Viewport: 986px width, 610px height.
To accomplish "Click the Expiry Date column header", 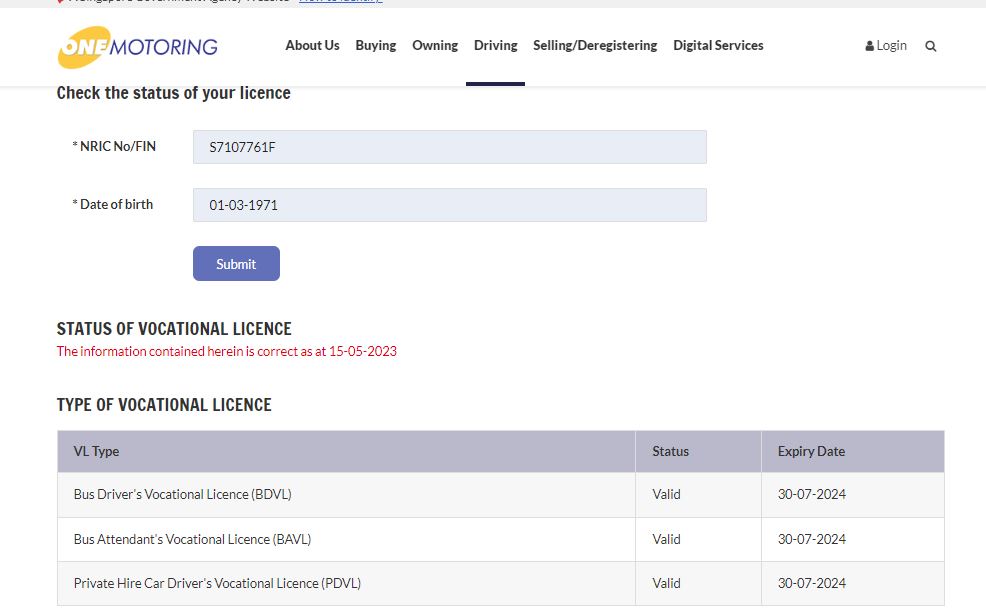I will [x=811, y=451].
